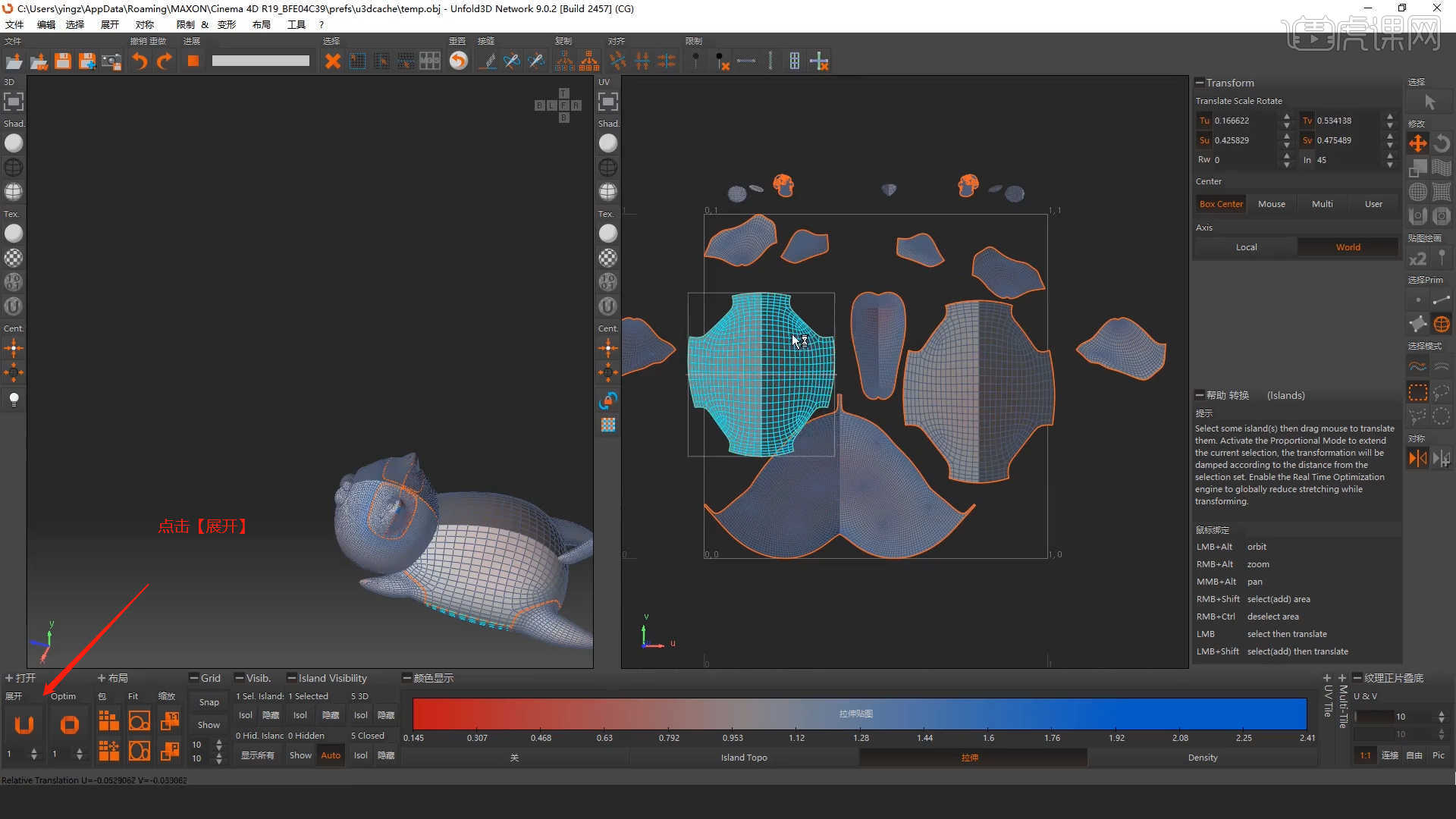Click the stretch color gradient bar

(858, 714)
